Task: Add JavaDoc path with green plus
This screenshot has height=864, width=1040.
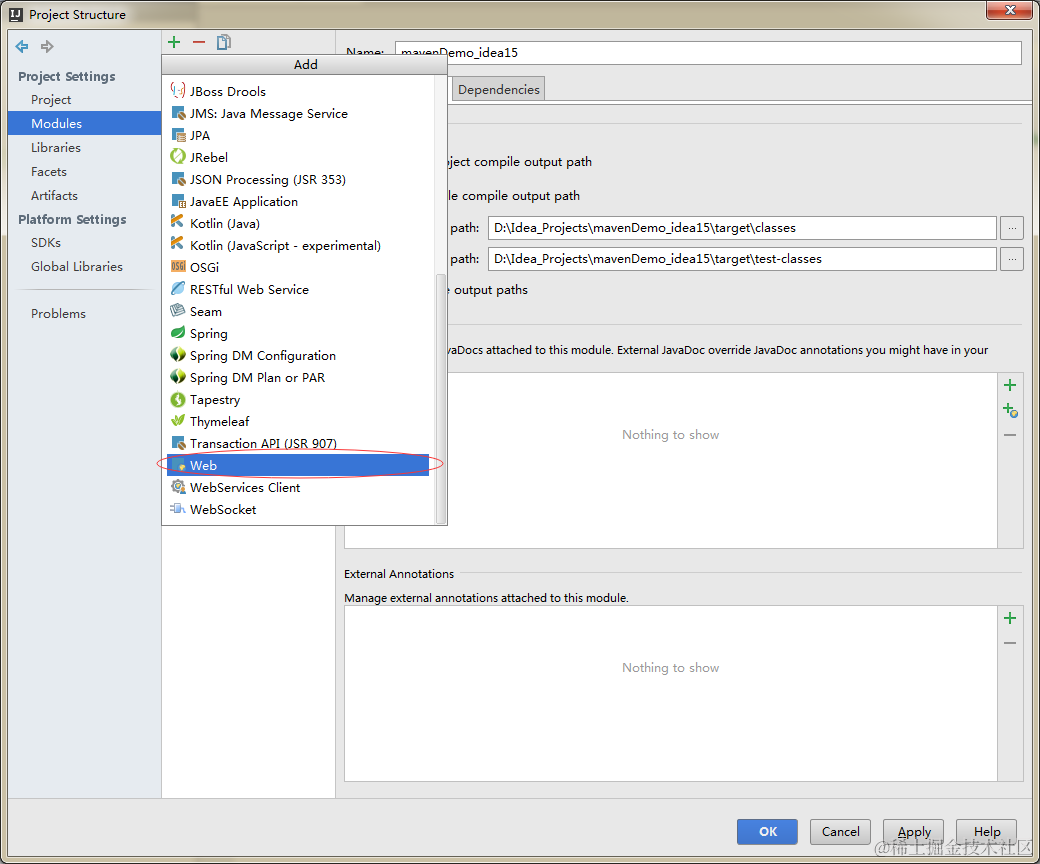Action: click(1010, 385)
